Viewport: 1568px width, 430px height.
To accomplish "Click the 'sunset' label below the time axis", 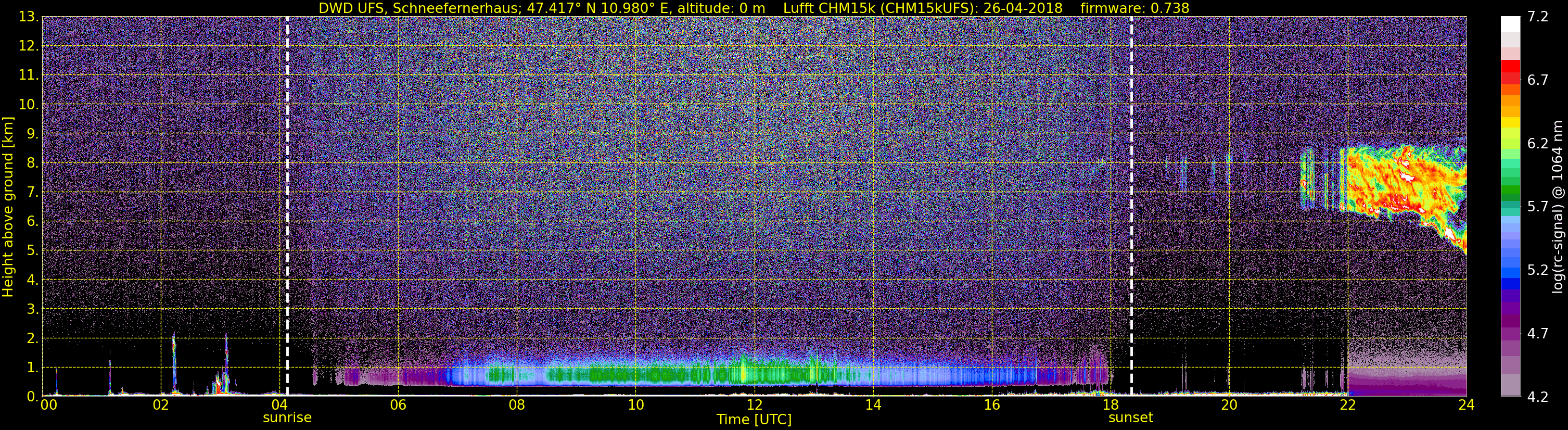I will [1130, 418].
